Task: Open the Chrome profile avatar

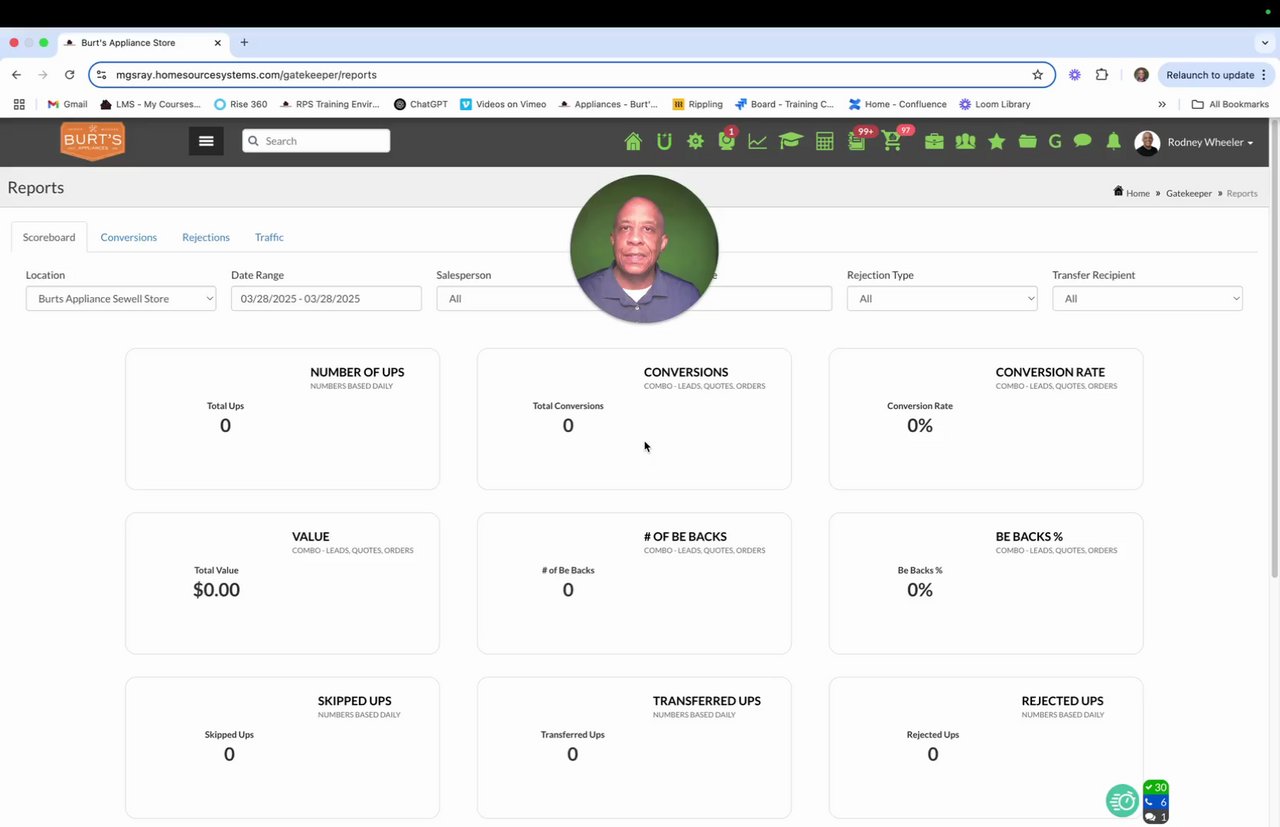Action: point(1141,75)
